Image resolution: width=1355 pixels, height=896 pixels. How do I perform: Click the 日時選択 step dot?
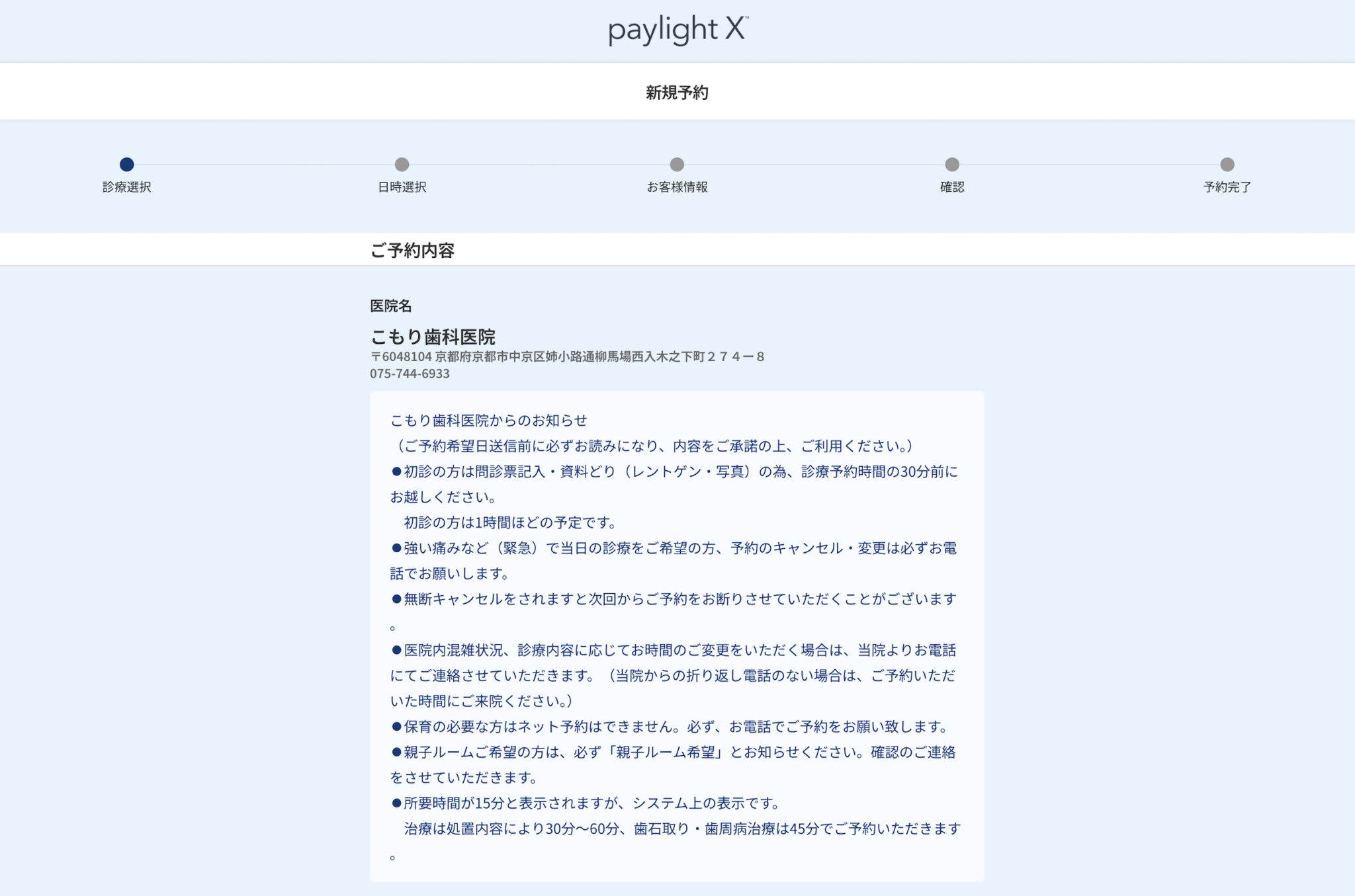coord(402,164)
